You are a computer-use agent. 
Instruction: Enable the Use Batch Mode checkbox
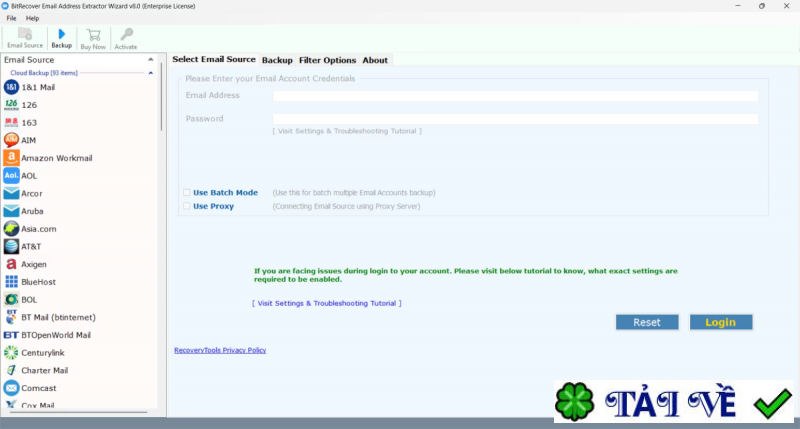pyautogui.click(x=187, y=192)
